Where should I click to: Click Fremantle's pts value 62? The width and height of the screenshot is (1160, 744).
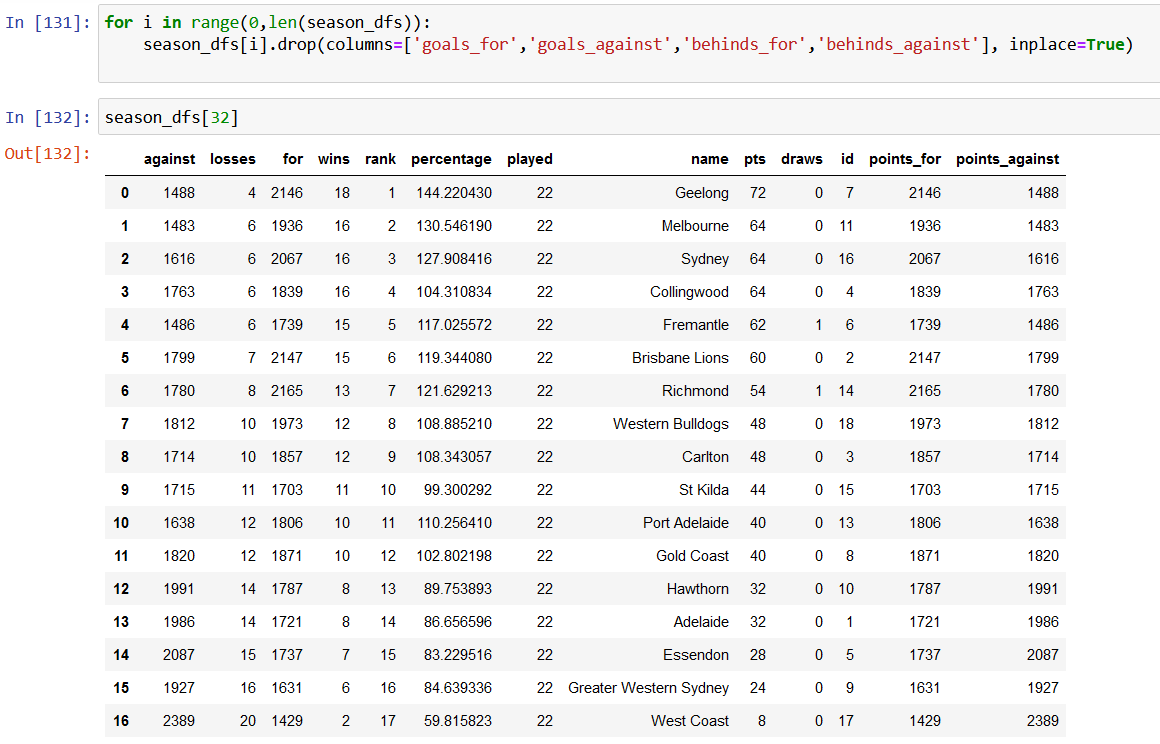(x=758, y=325)
